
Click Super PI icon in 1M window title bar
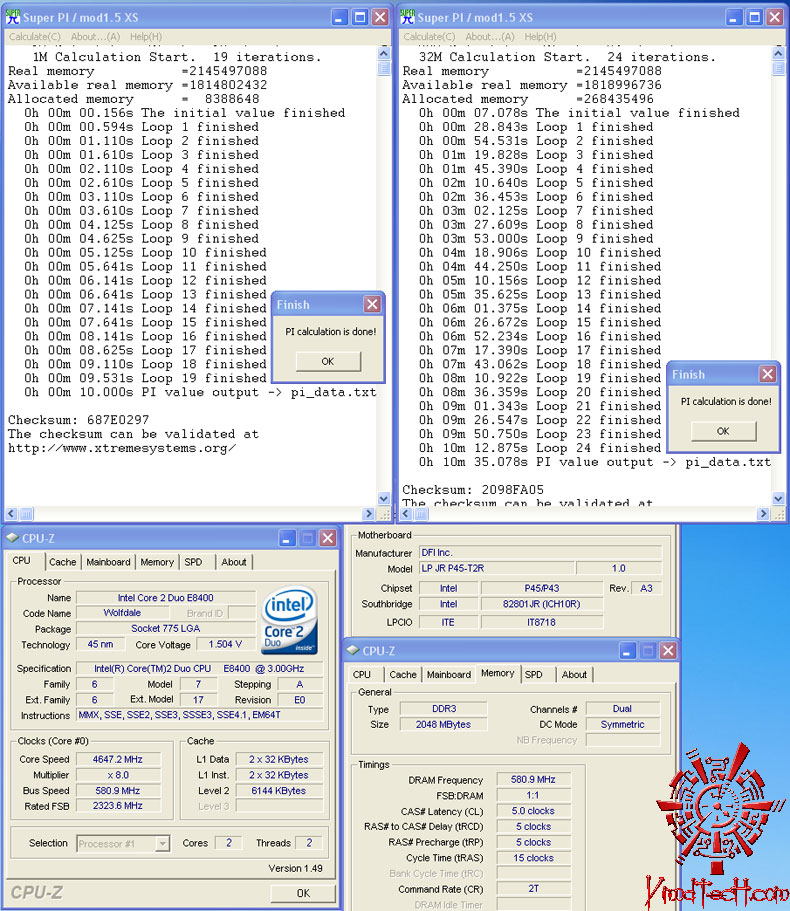click(13, 17)
